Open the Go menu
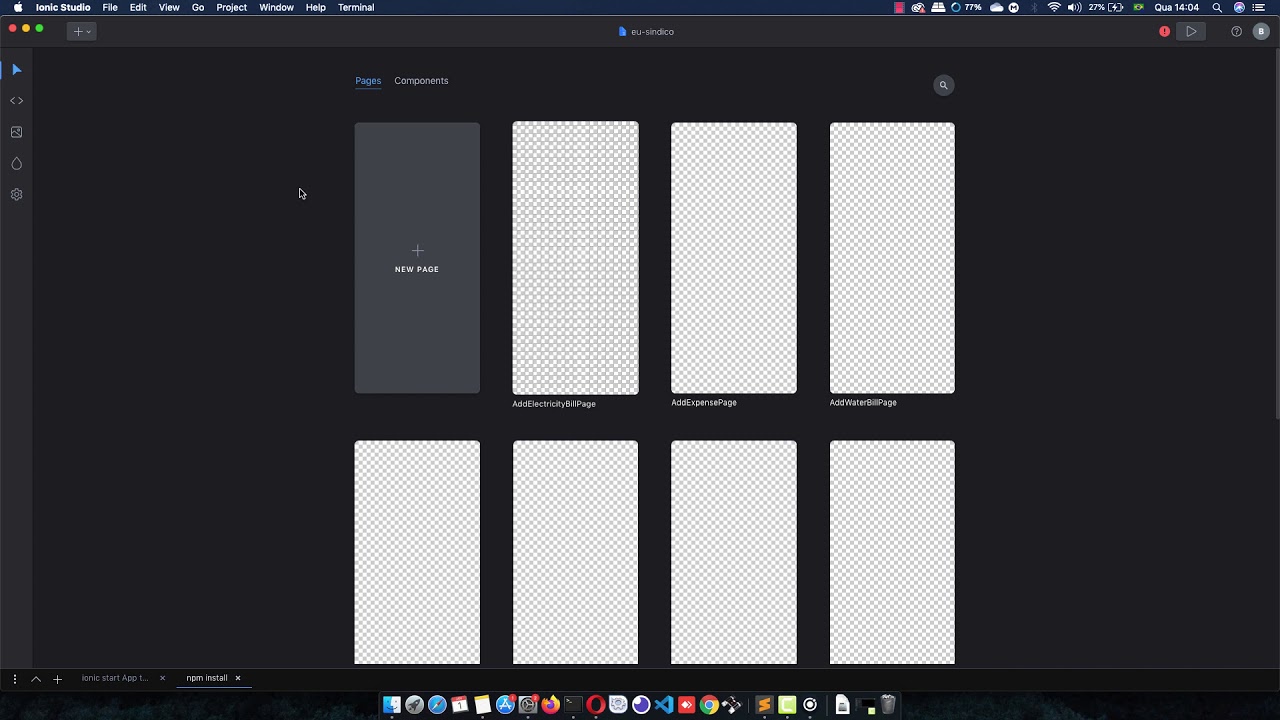 point(198,7)
